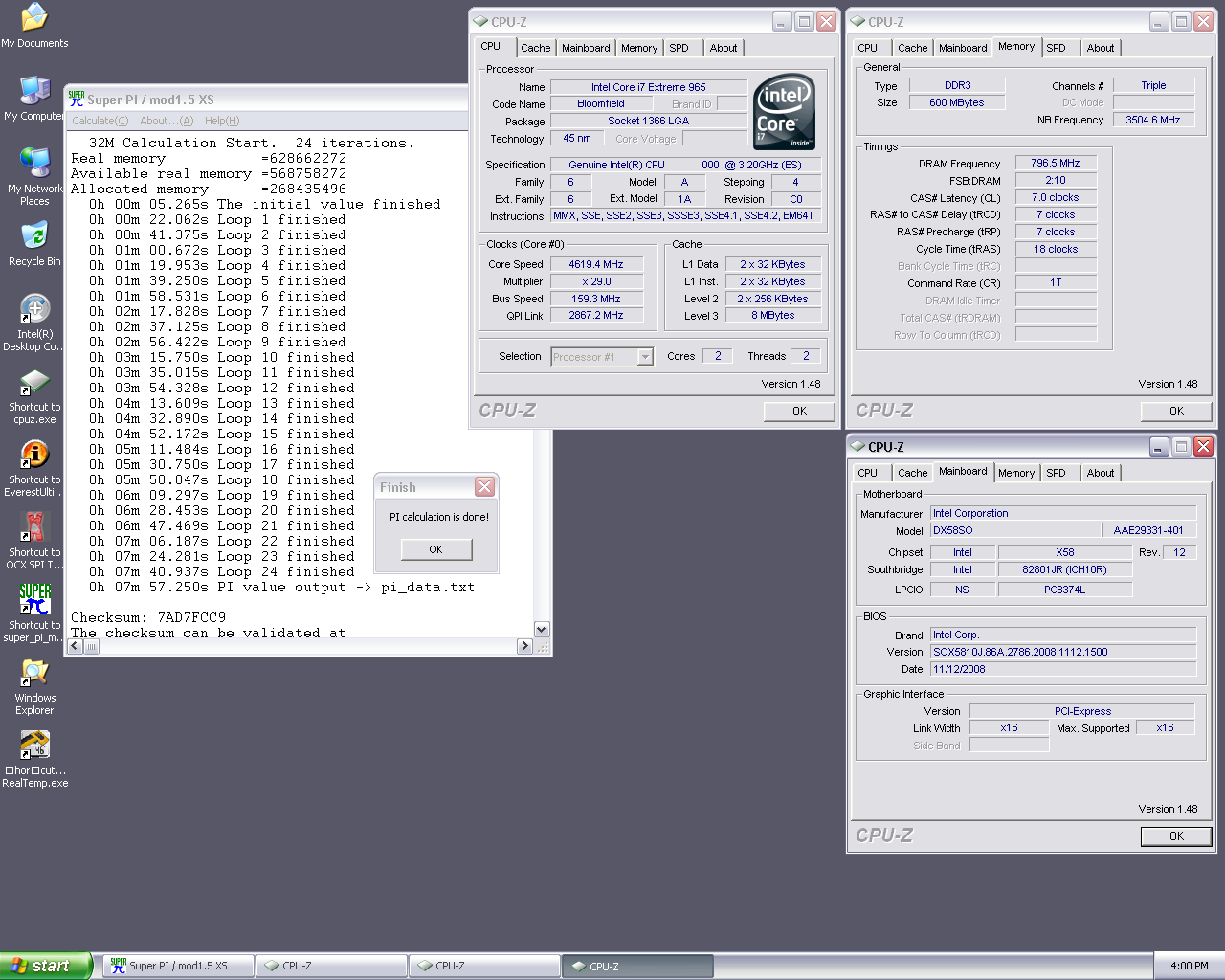Open the About menu in Super PI
Viewport: 1225px width, 980px height.
click(167, 121)
